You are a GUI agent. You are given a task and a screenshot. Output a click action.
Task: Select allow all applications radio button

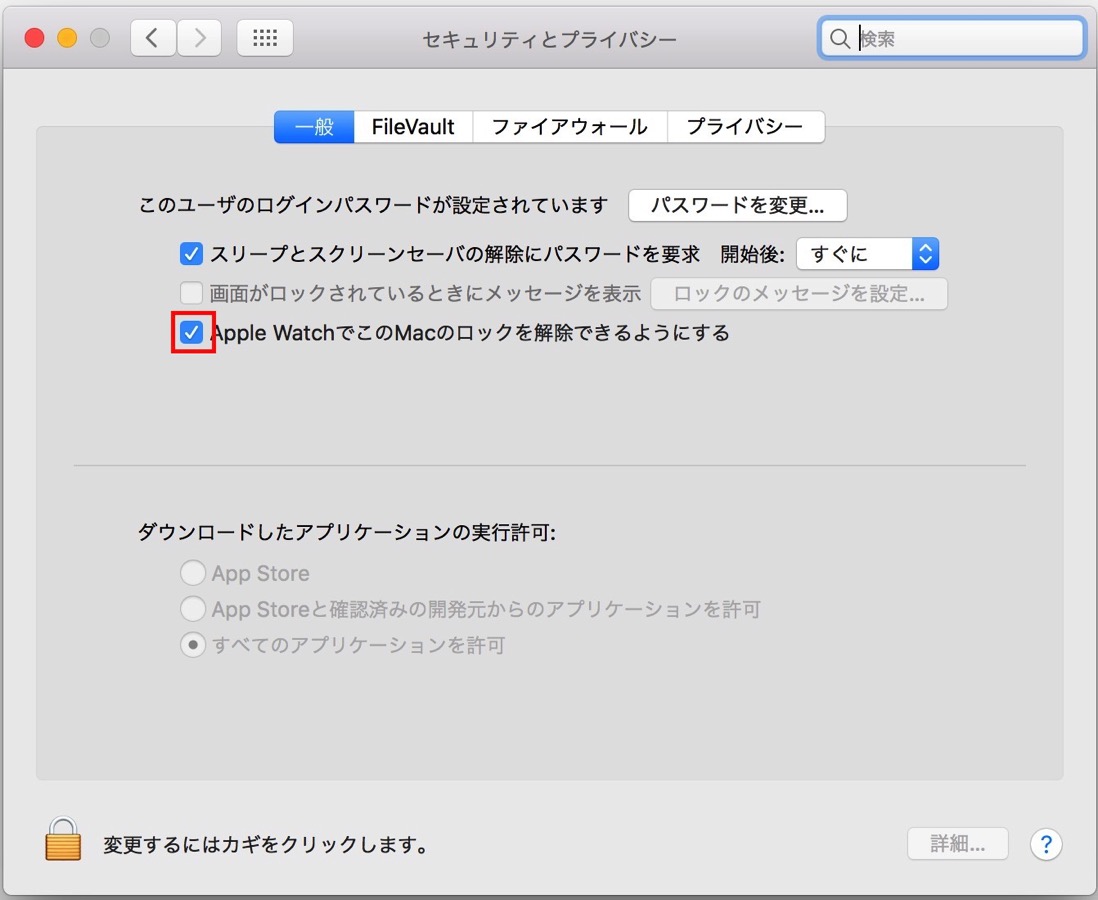point(193,644)
